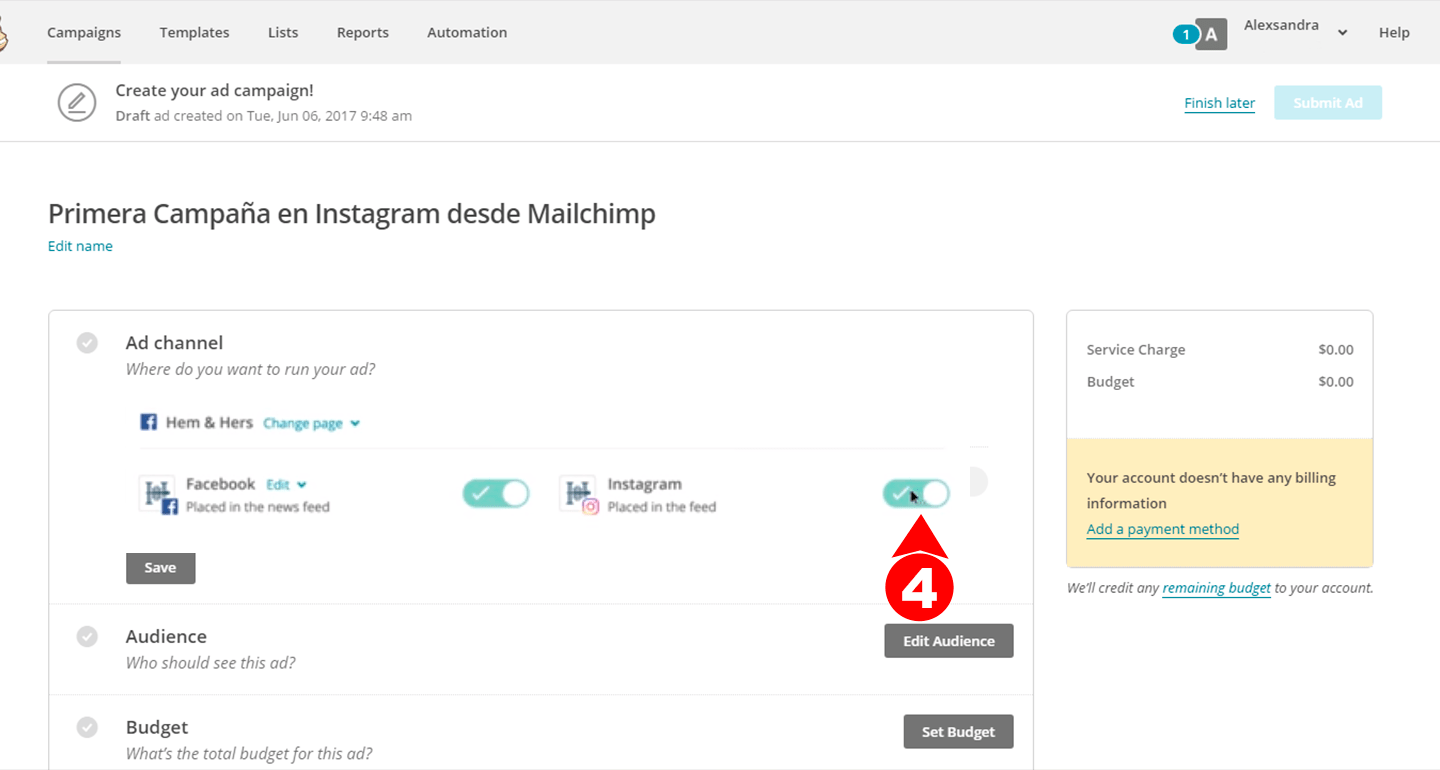
Task: Click the Audience section heading
Action: pyautogui.click(x=166, y=636)
